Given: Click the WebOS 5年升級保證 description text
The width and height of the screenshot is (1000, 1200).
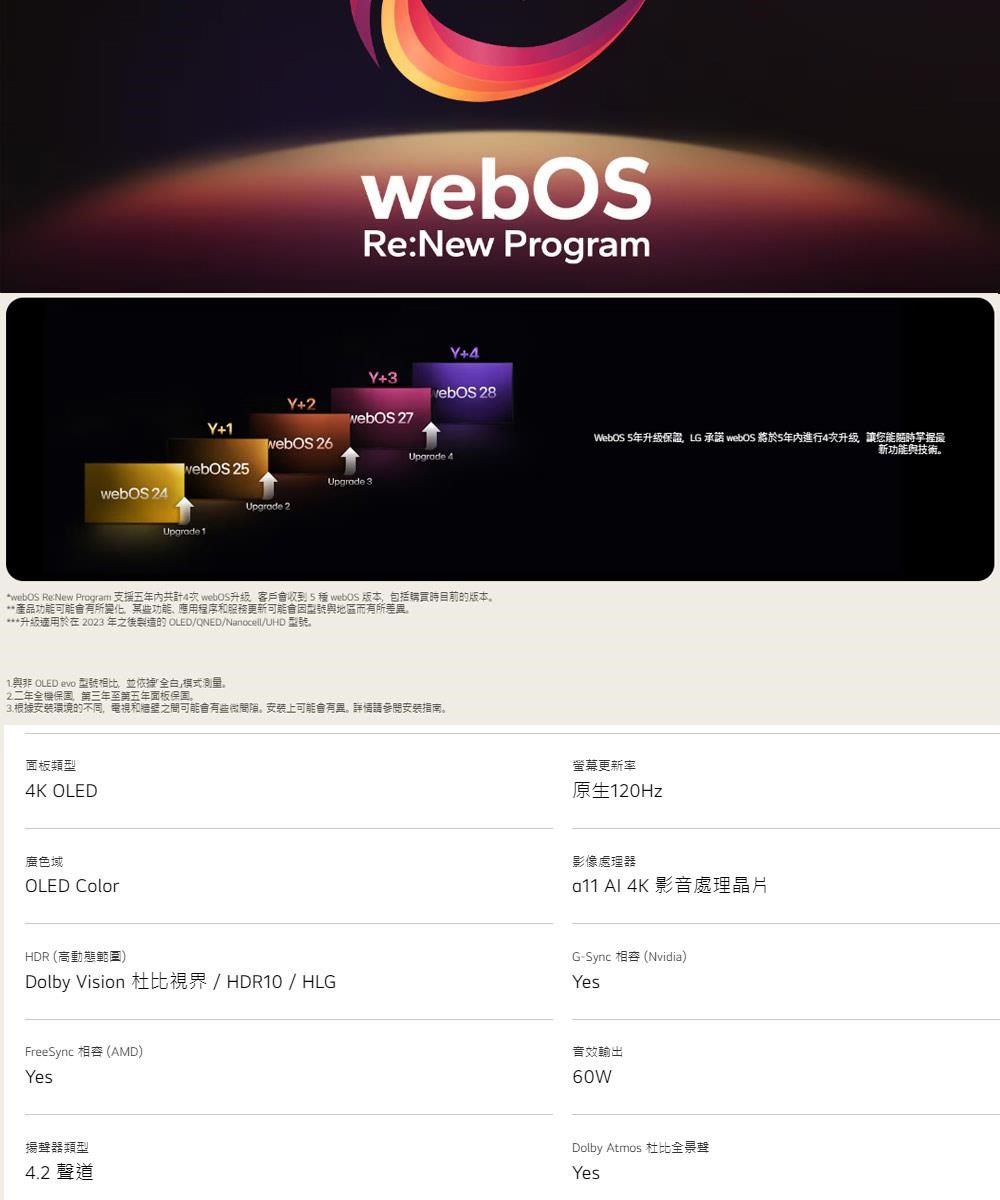Looking at the screenshot, I should (768, 444).
